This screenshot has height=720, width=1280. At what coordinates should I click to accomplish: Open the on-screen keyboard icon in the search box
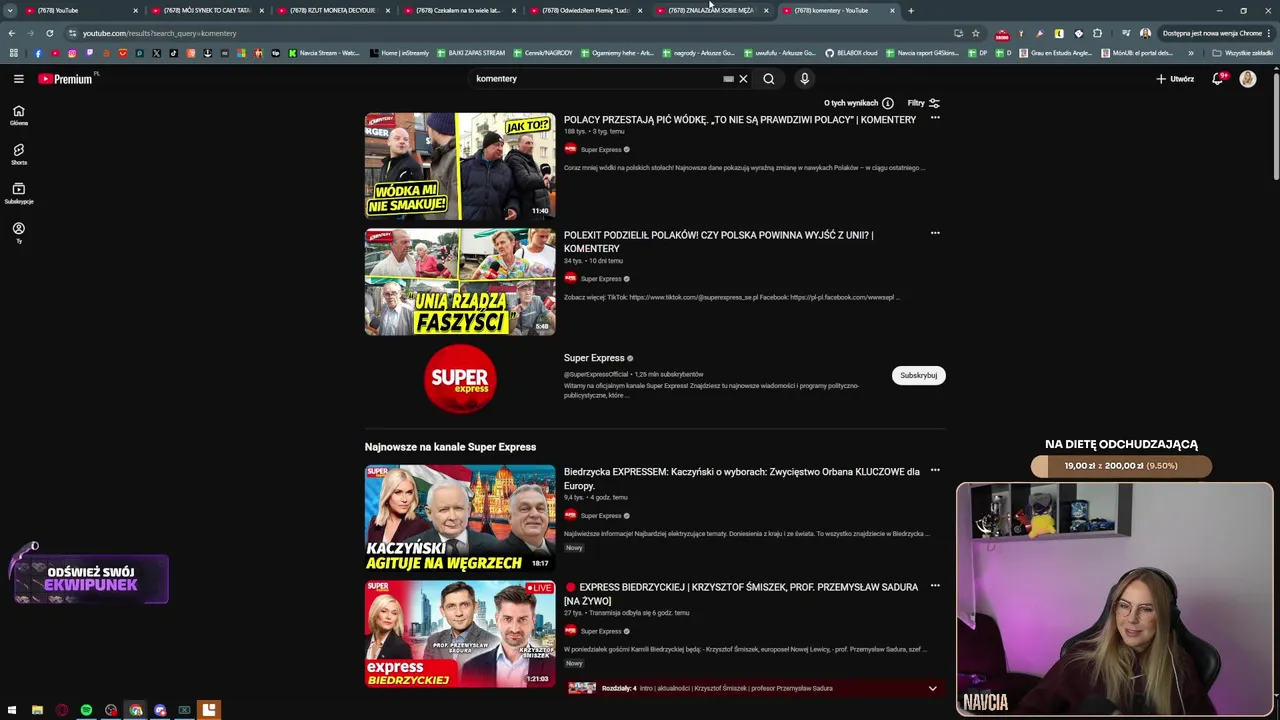pyautogui.click(x=728, y=79)
